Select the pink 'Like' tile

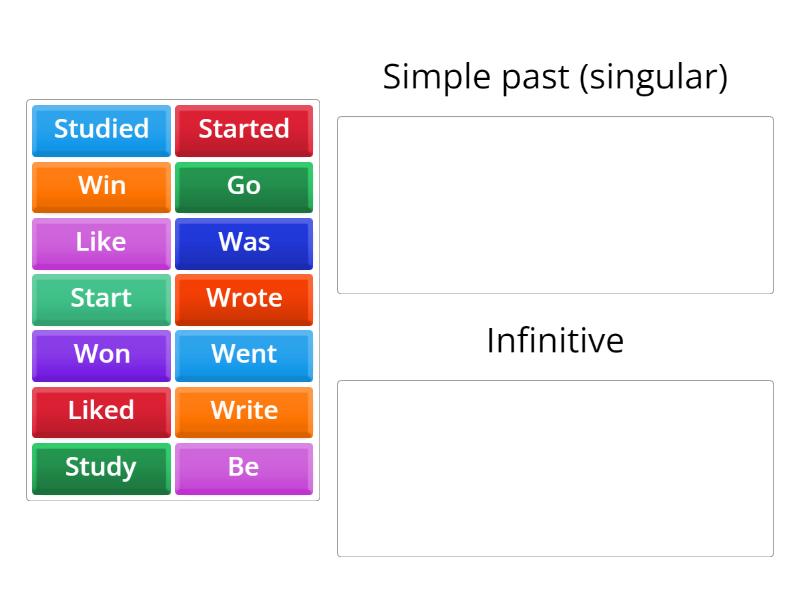(x=100, y=242)
